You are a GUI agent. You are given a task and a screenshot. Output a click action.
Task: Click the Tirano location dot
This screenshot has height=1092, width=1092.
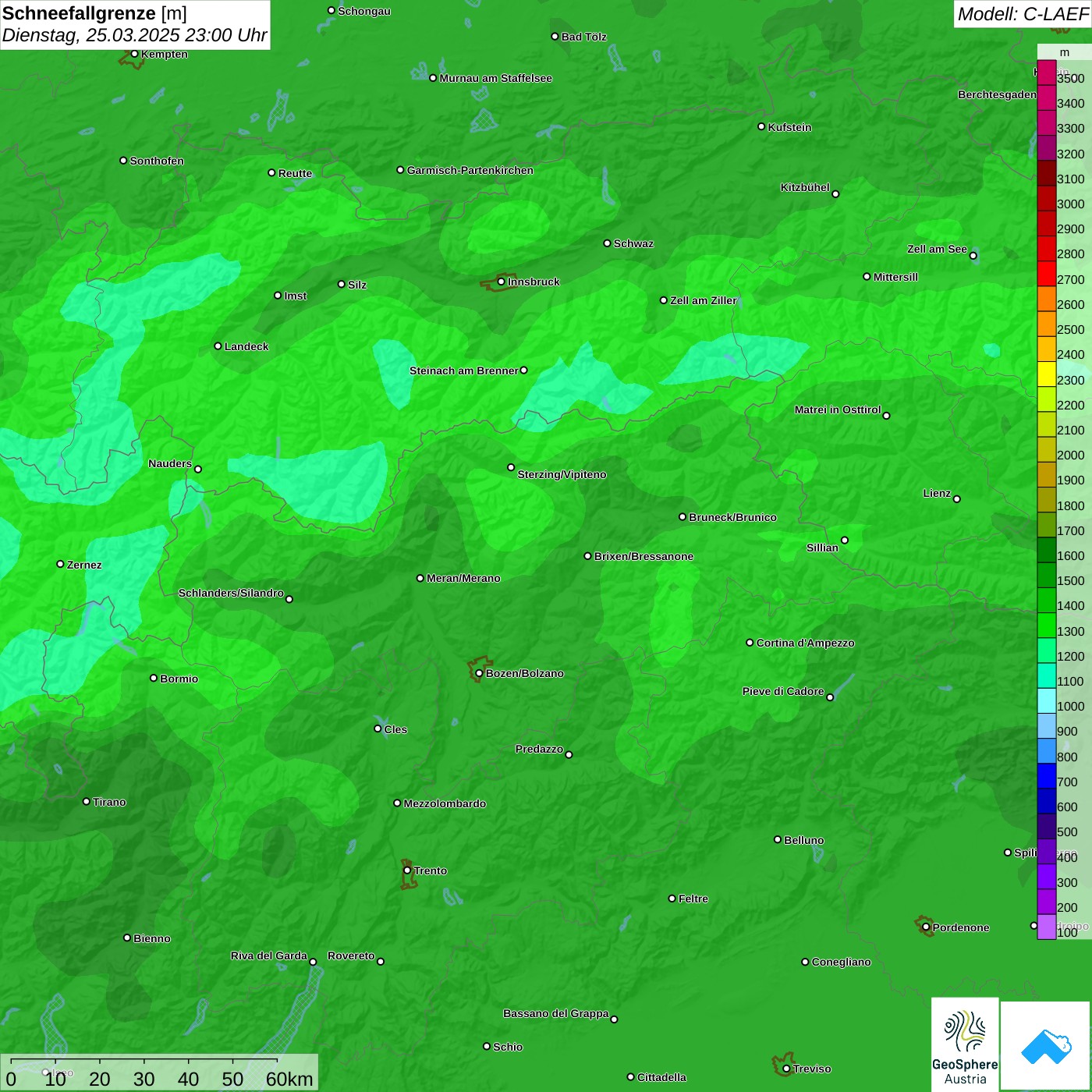87,801
